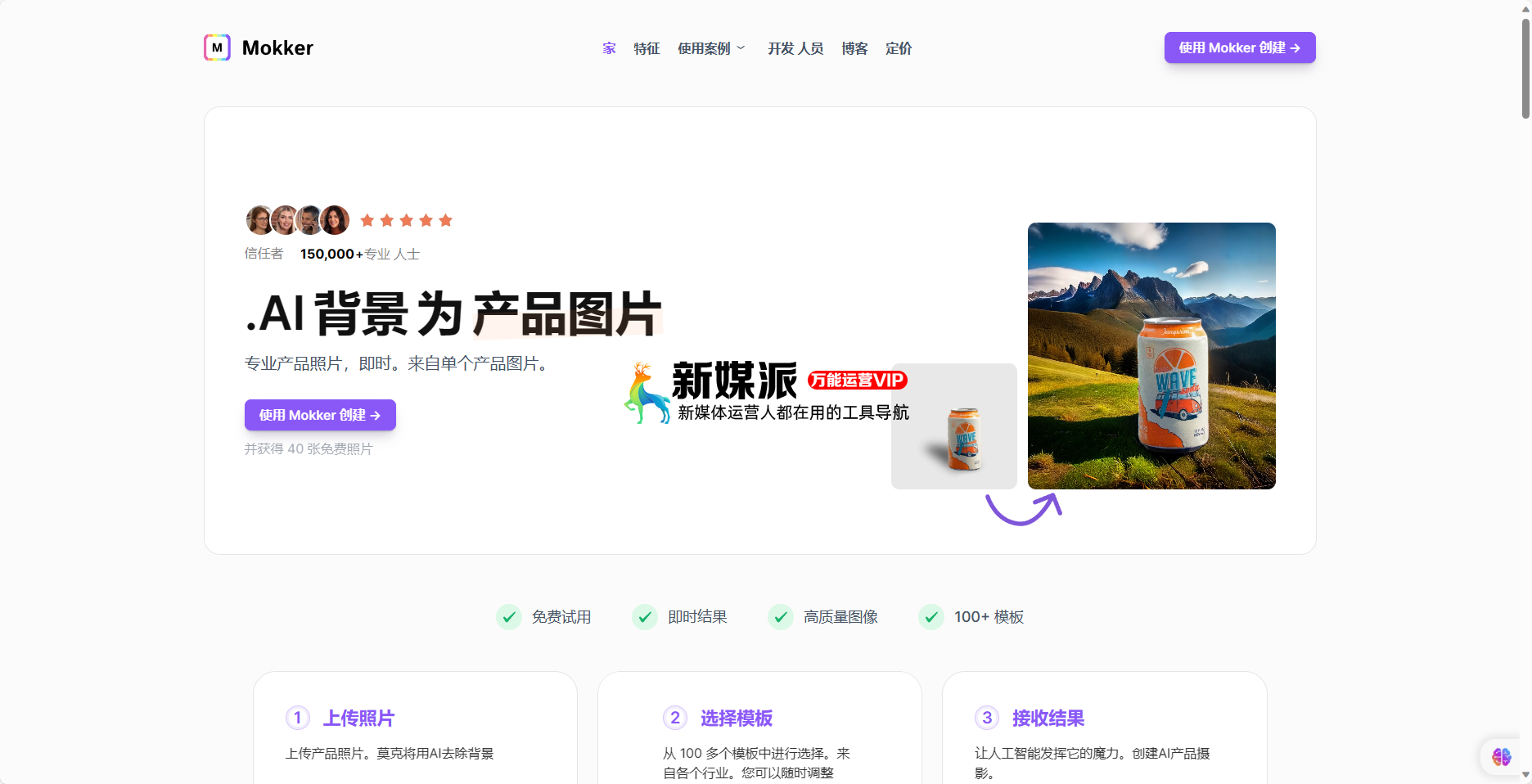Viewport: 1532px width, 784px height.
Task: Click the 信任者 label
Action: click(x=264, y=254)
